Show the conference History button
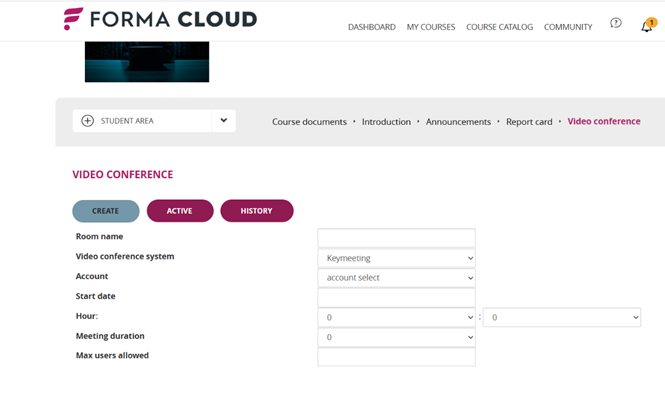The height and width of the screenshot is (399, 665). [x=257, y=211]
